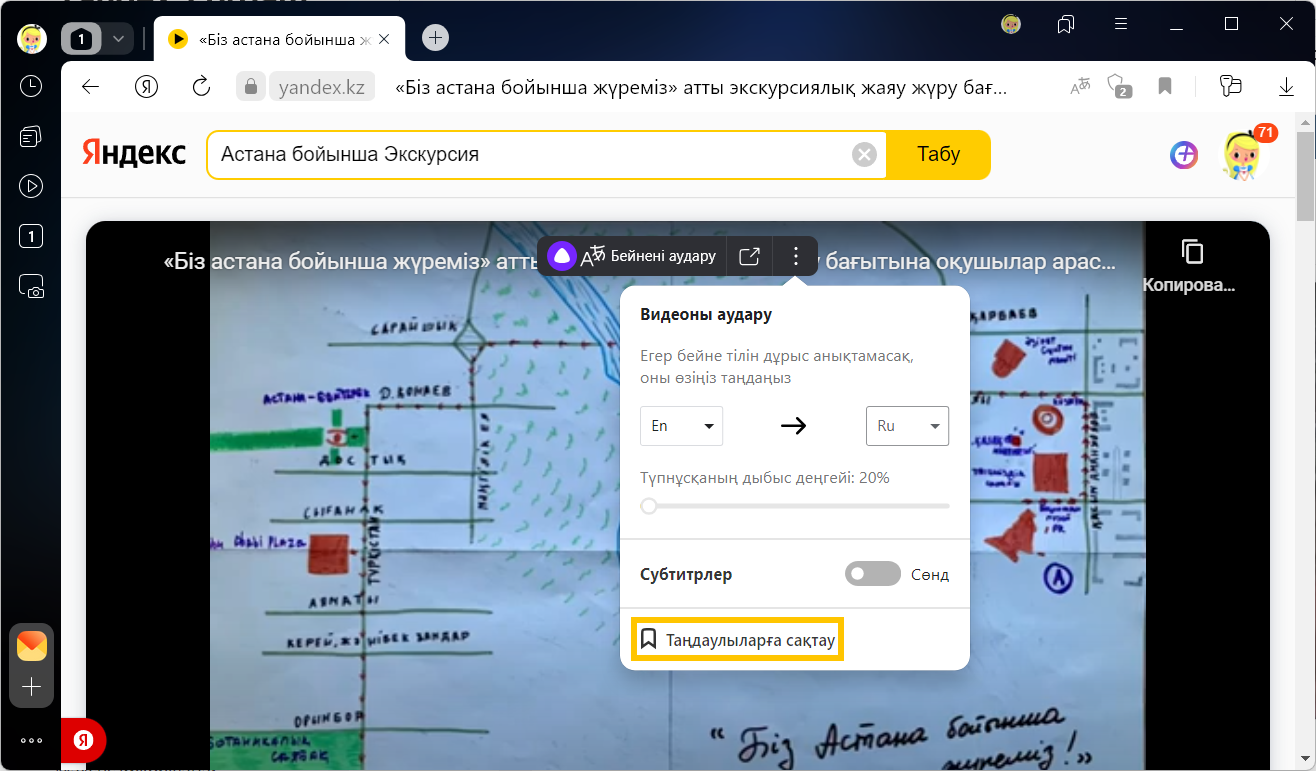Viewport: 1316px width, 771px height.
Task: Click «Бейнені аудару» to translate the video
Action: pyautogui.click(x=649, y=256)
